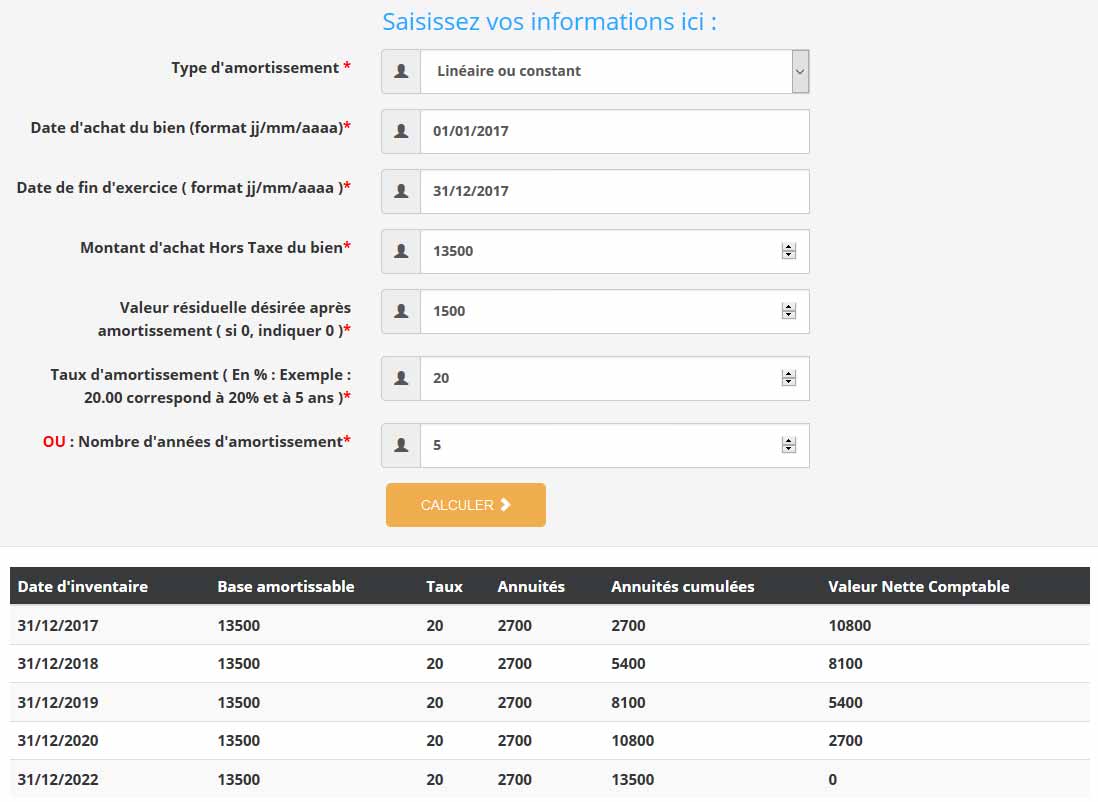Select the 31/12/2022 date cell
The height and width of the screenshot is (802, 1098).
58,780
